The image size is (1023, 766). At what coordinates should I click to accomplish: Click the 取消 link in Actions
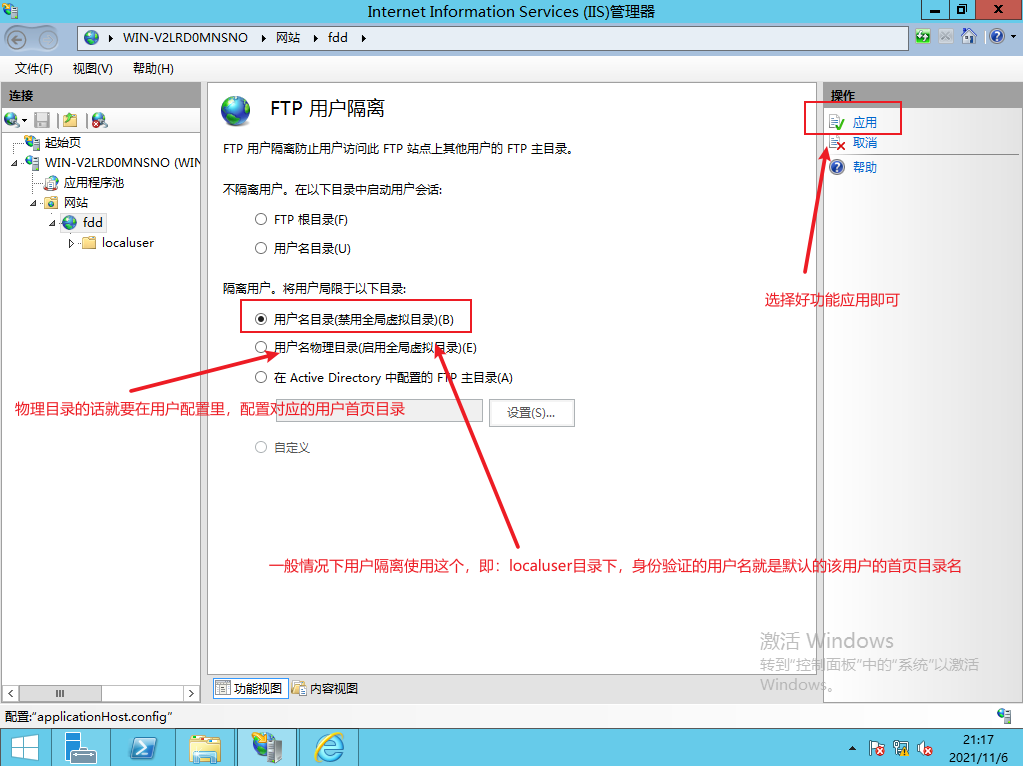[x=864, y=143]
